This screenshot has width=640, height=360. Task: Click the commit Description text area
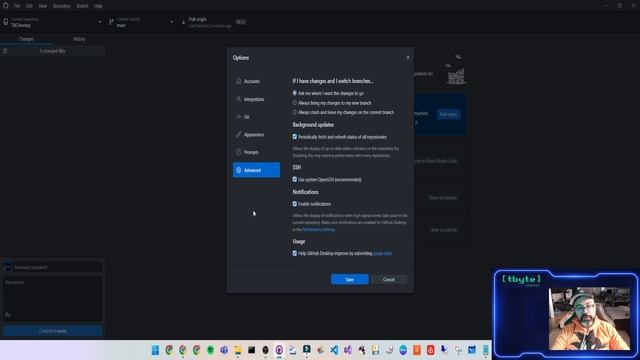(53, 295)
